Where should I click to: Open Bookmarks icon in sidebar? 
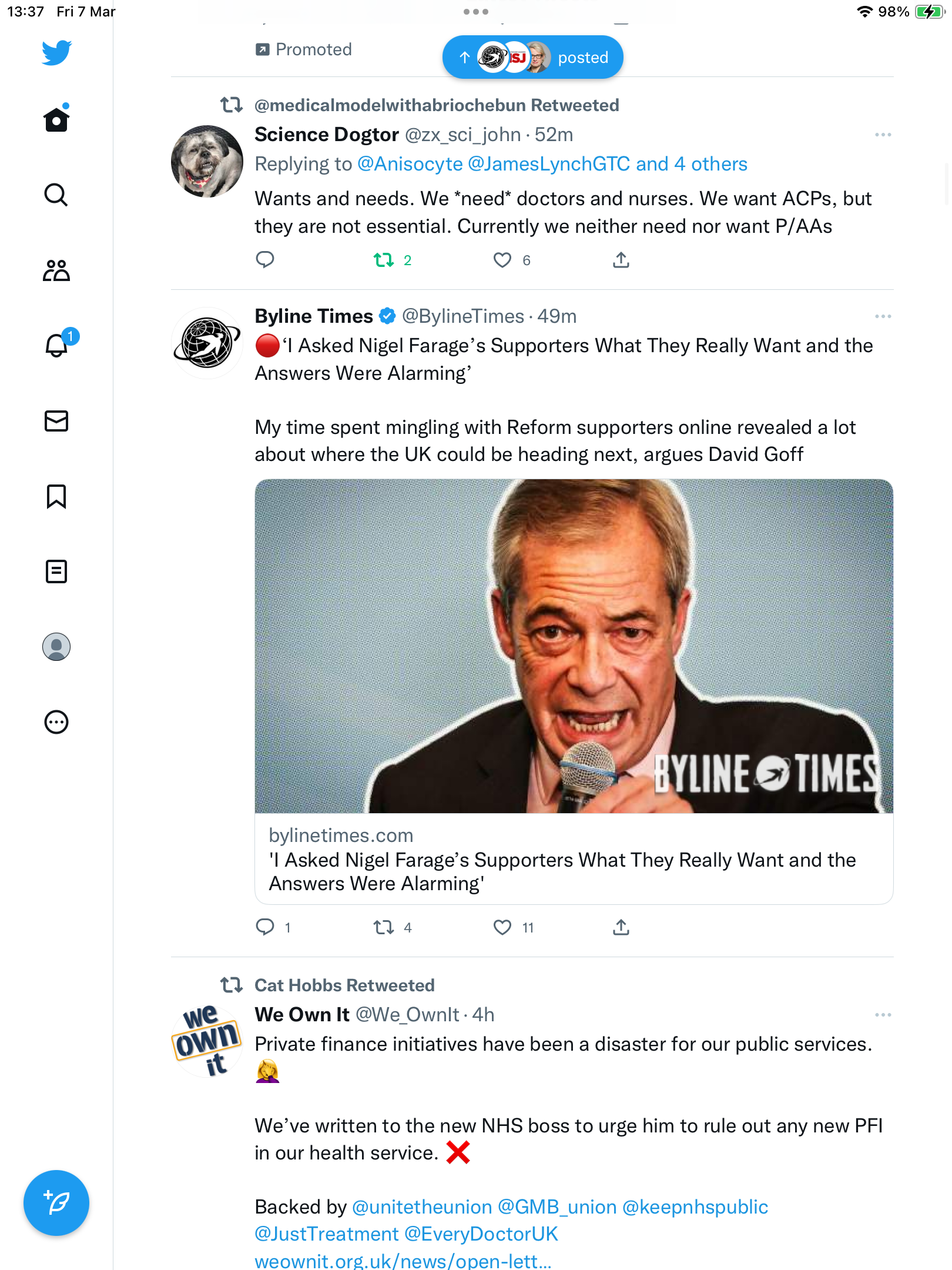pyautogui.click(x=56, y=496)
